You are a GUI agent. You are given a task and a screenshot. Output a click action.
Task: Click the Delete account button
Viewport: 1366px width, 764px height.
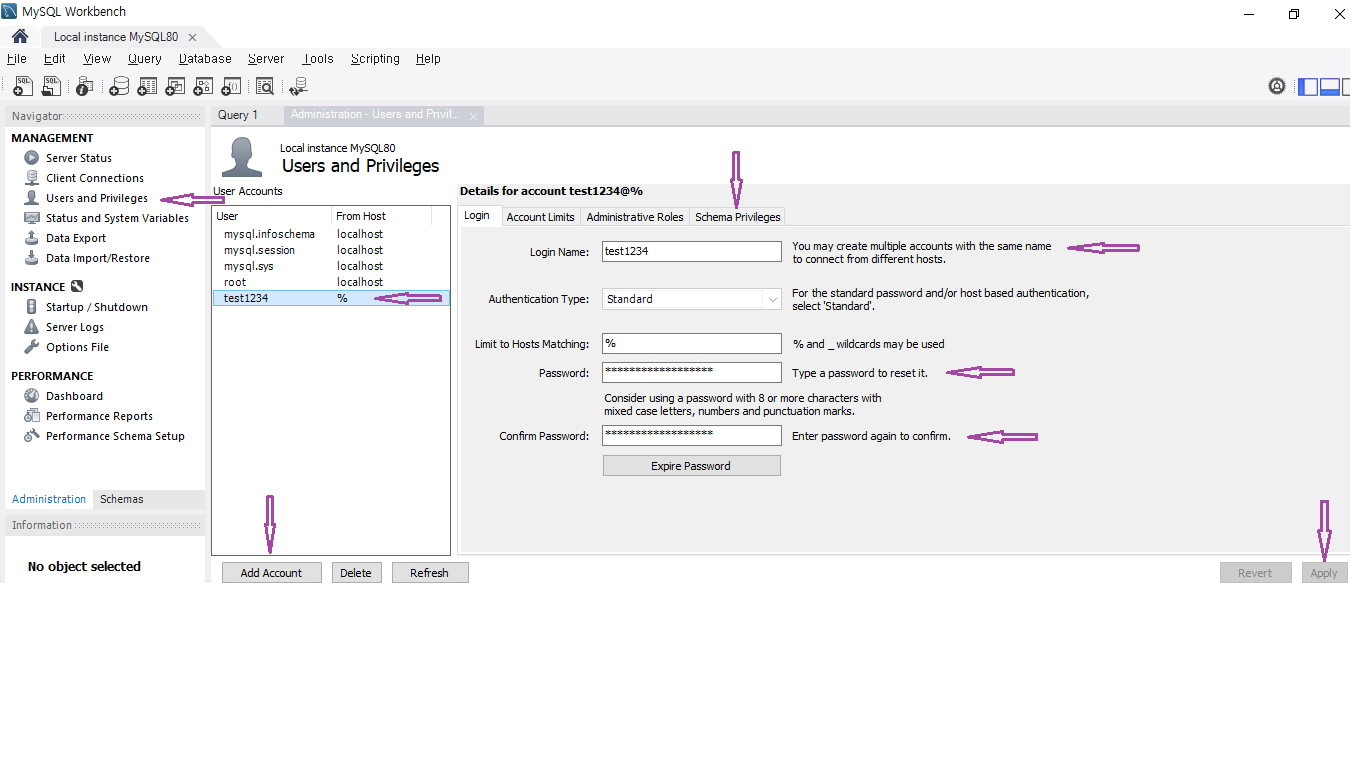[356, 573]
